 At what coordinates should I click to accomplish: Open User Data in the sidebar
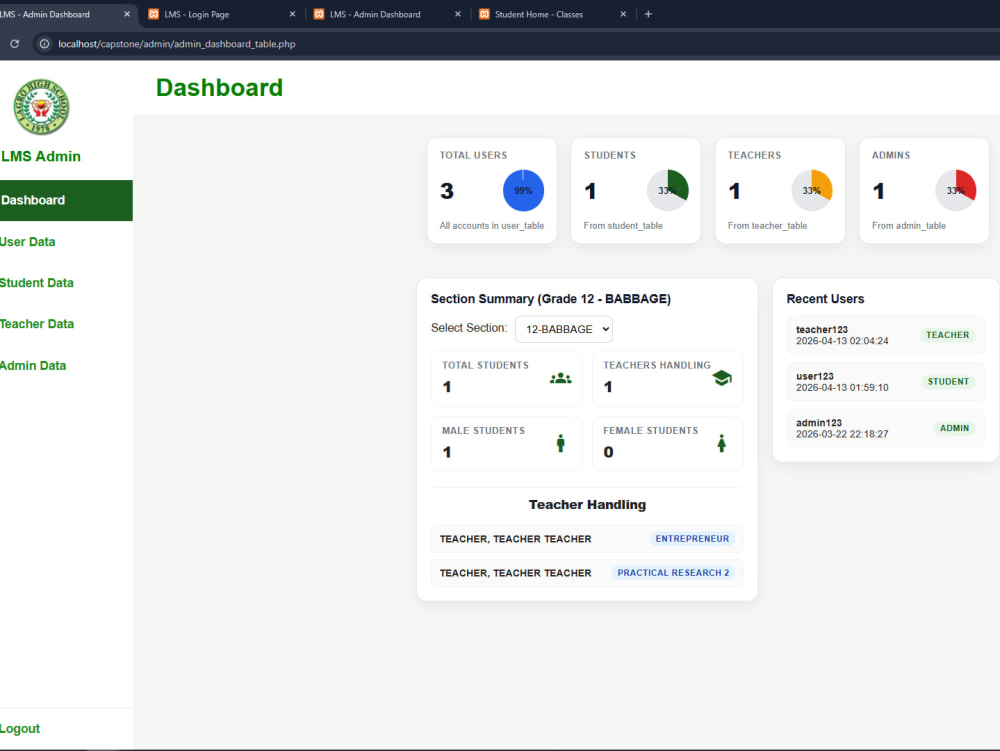pyautogui.click(x=66, y=242)
